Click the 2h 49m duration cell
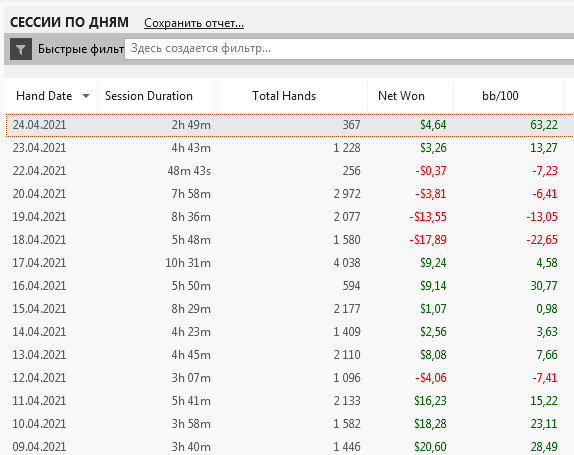The width and height of the screenshot is (574, 455). click(191, 125)
